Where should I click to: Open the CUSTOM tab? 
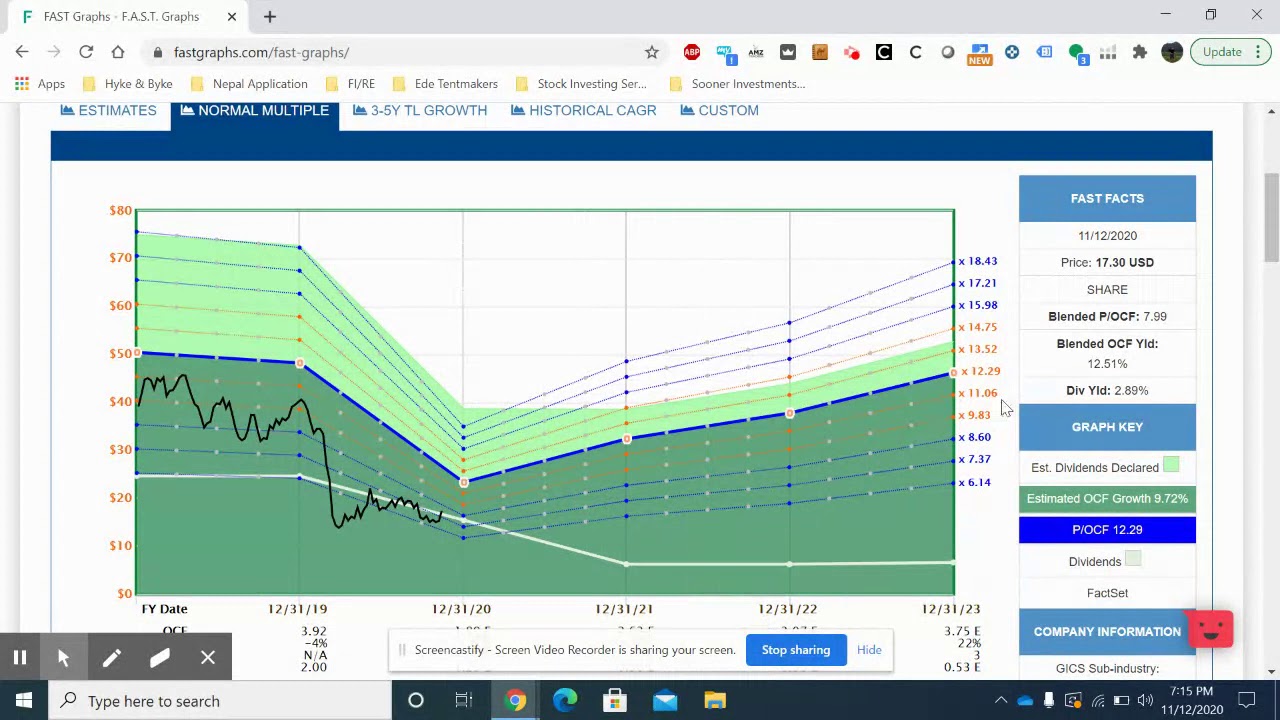point(719,110)
